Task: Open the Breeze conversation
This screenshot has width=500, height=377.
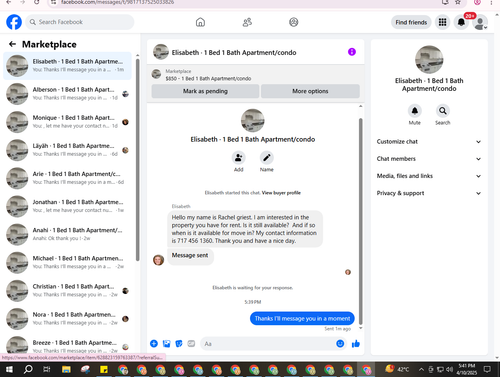Action: pos(68,345)
